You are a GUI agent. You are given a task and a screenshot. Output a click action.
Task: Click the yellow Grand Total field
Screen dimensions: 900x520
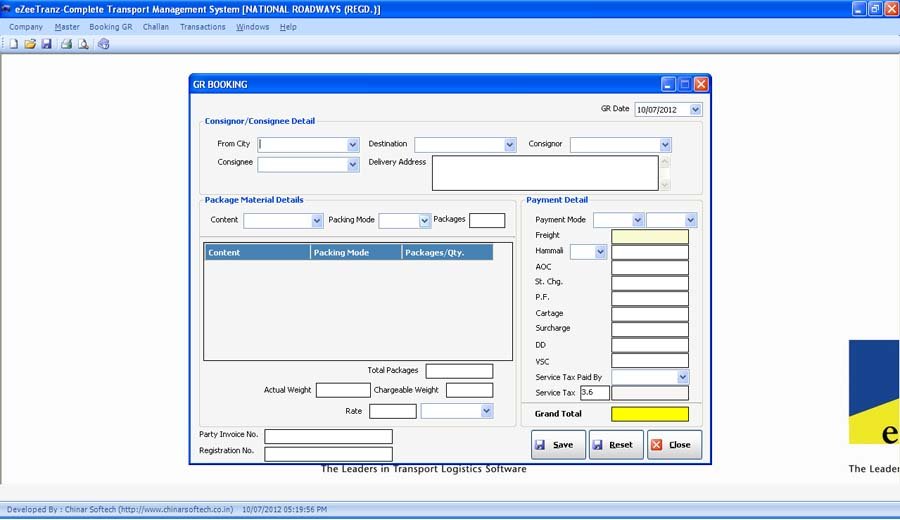click(650, 414)
